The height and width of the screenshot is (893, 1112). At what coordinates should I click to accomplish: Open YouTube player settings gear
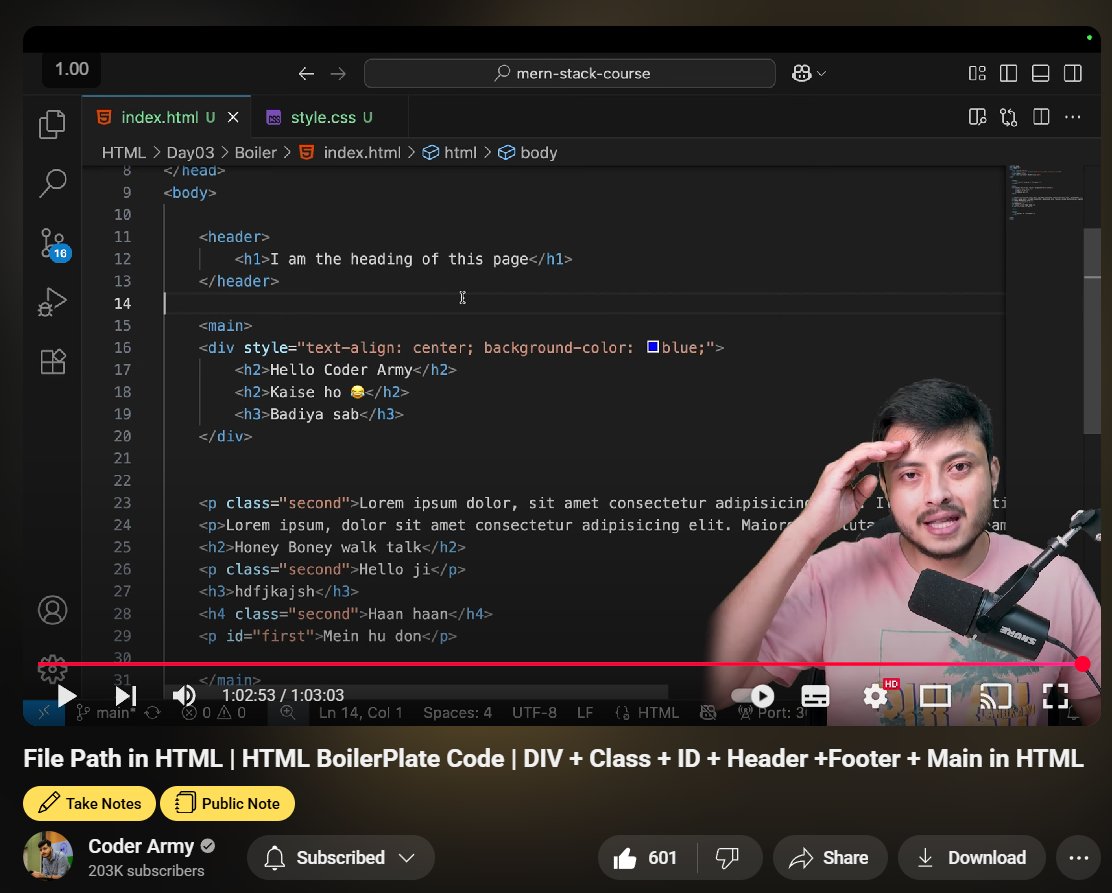(x=876, y=696)
